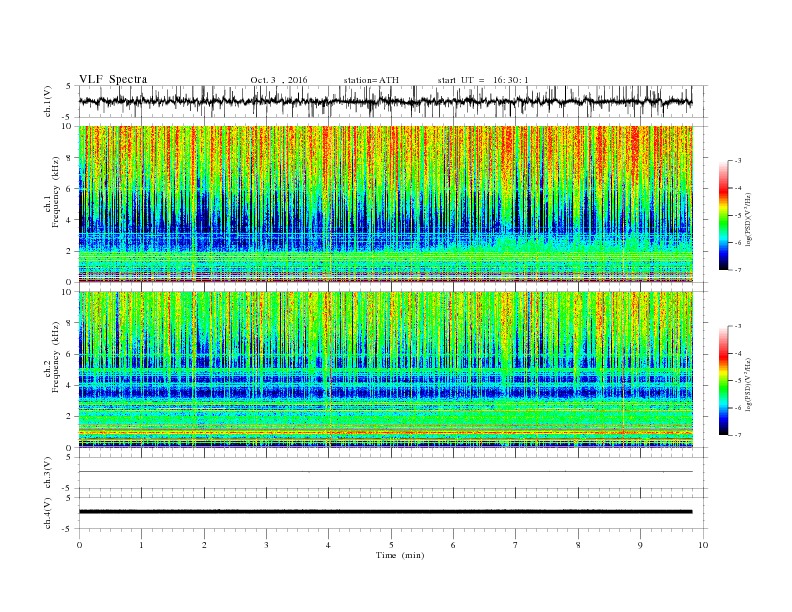Image resolution: width=792 pixels, height=612 pixels.
Task: Click the "10" minute tick on time axis
Action: pos(703,545)
